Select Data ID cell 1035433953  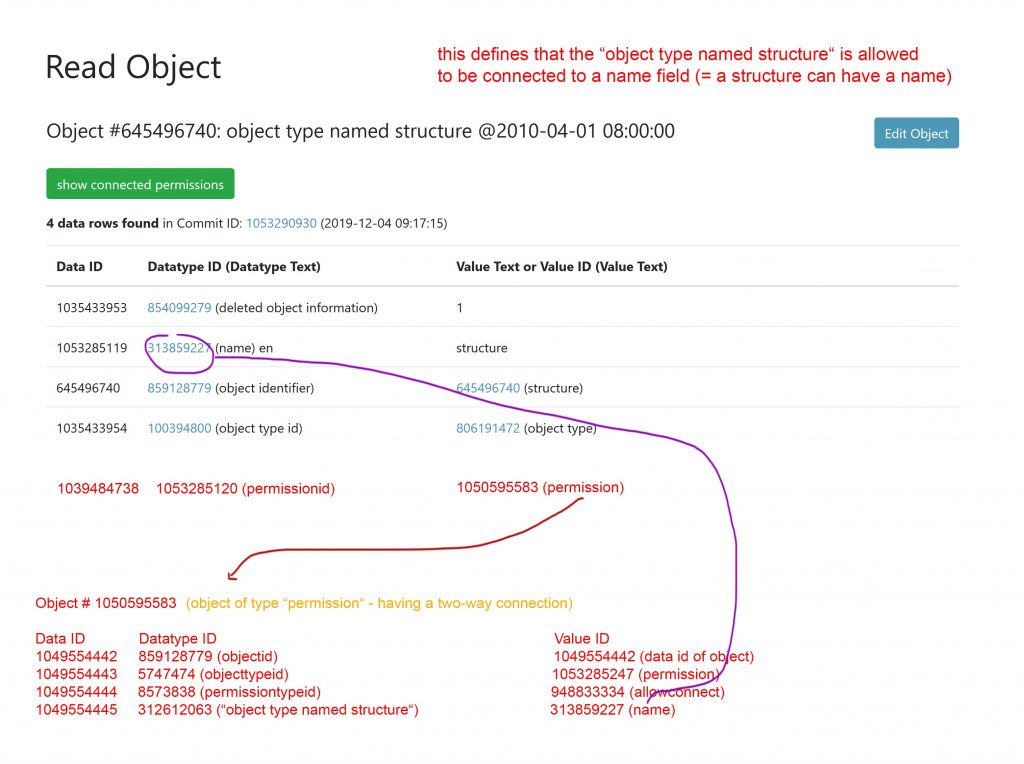(92, 308)
